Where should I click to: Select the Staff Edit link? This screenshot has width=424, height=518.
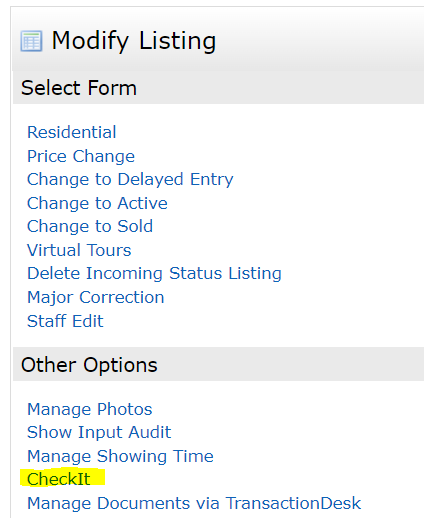point(65,321)
